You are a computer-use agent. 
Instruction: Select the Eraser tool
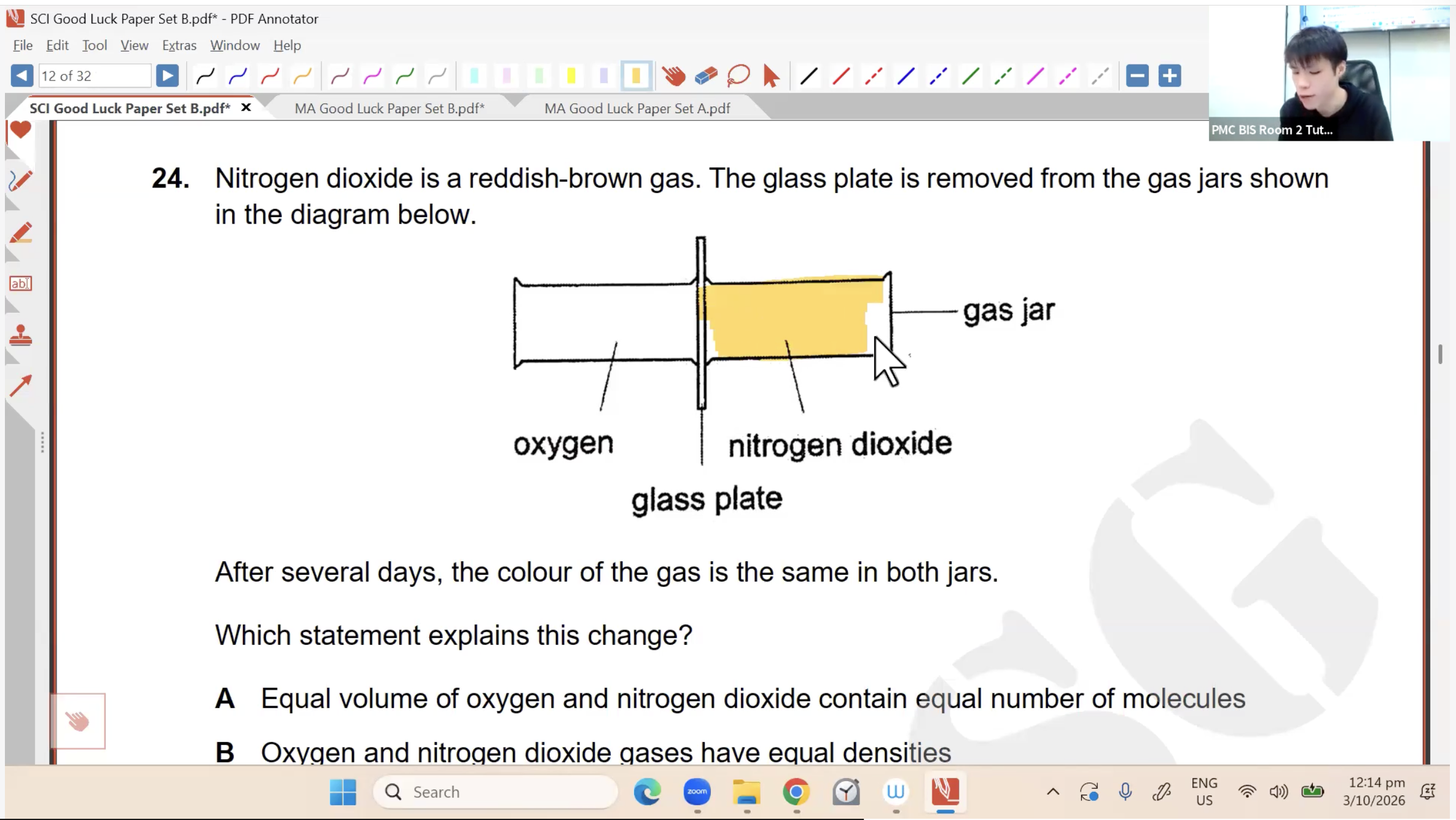706,76
